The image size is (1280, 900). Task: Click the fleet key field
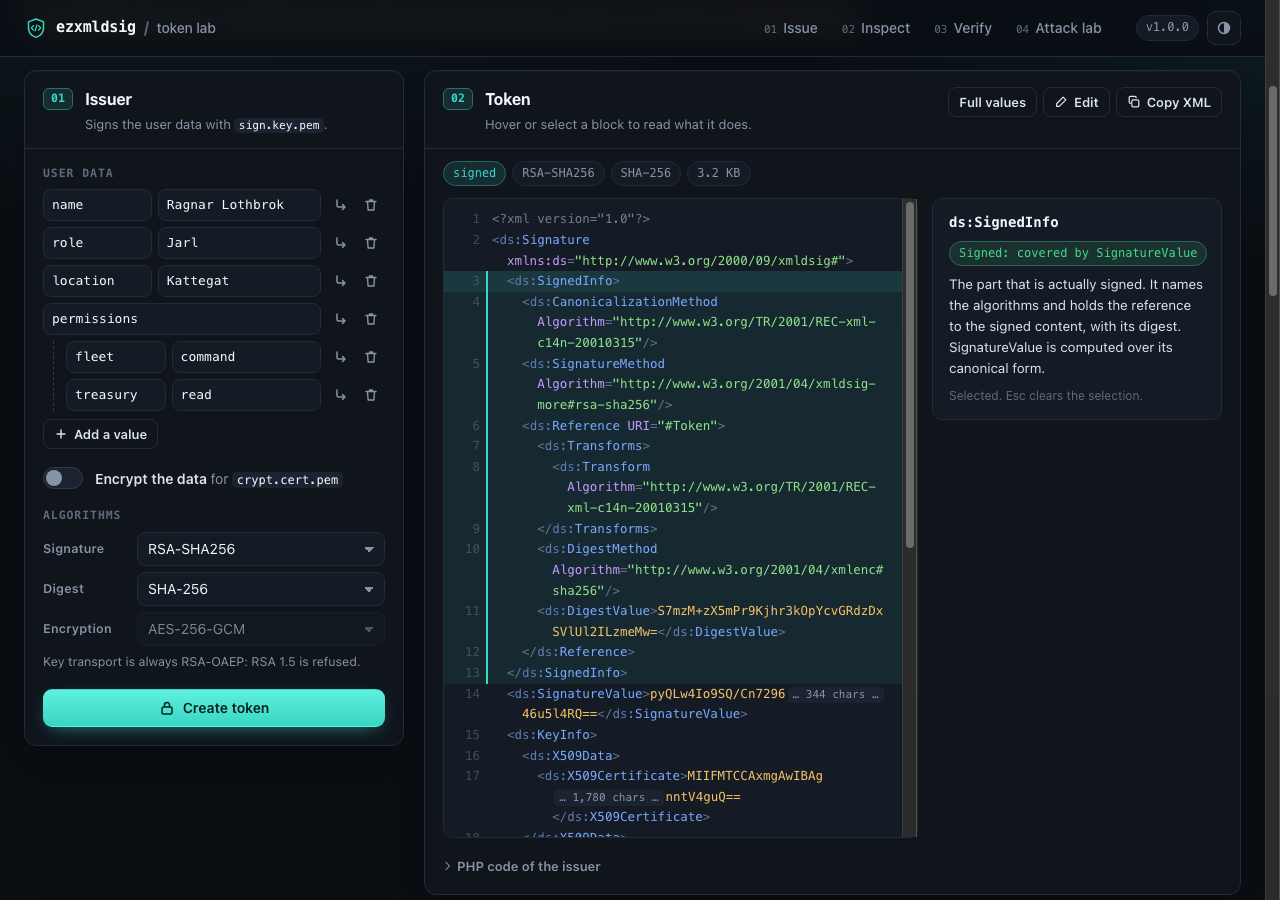click(116, 357)
